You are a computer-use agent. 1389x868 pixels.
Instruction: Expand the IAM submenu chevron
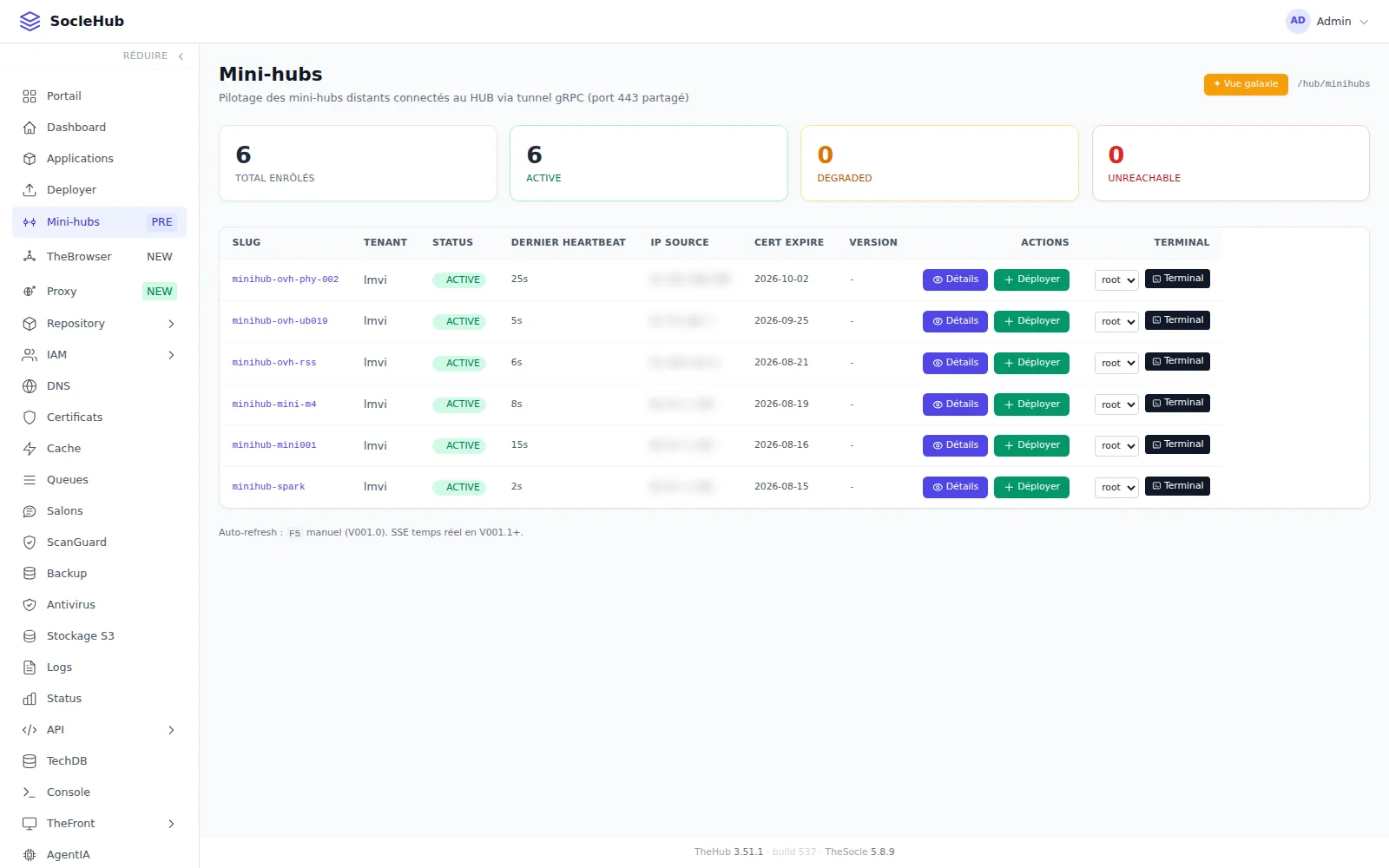click(x=171, y=355)
